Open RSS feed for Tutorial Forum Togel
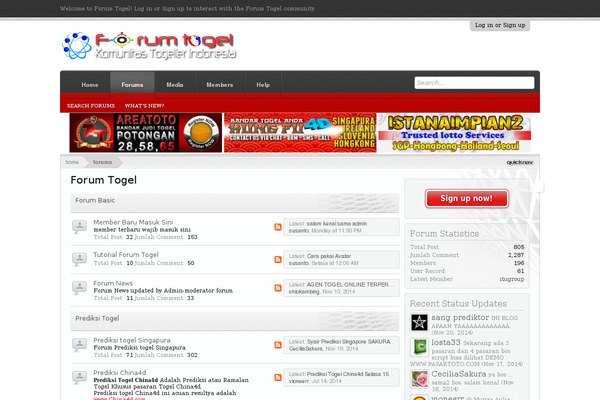This screenshot has height=400, width=600. (278, 260)
